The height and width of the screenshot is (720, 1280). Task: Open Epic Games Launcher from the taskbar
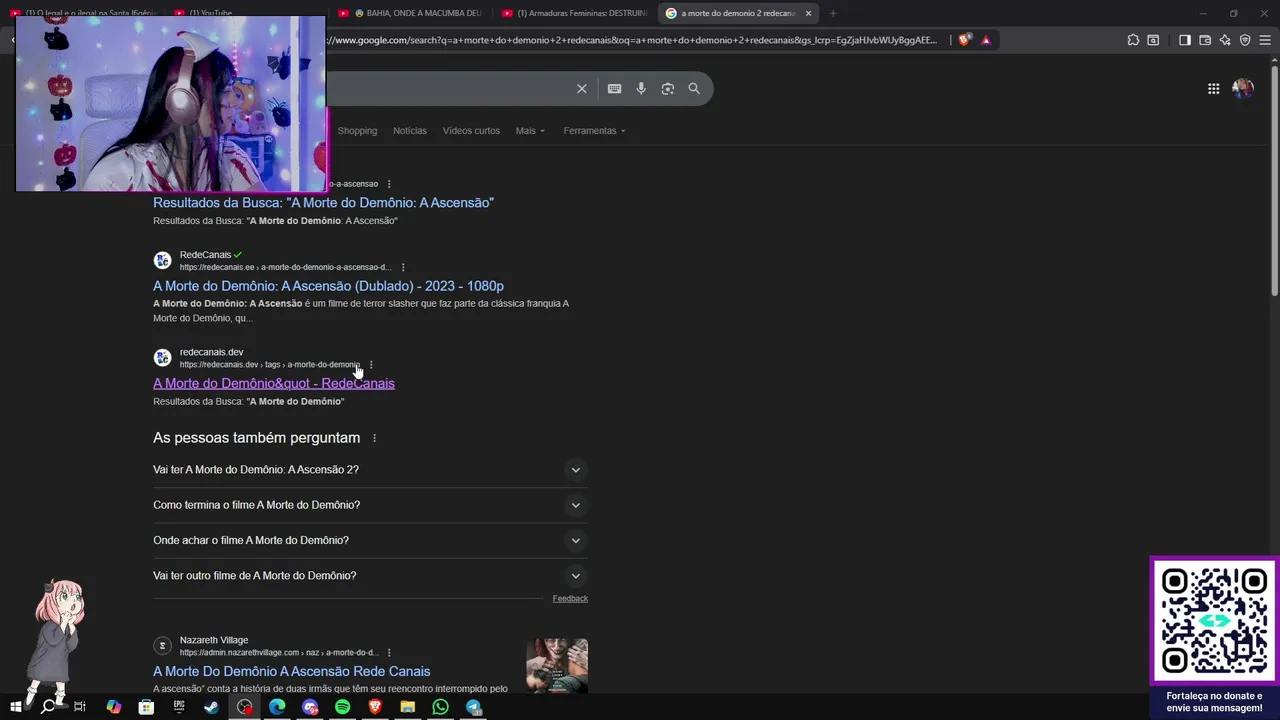[x=179, y=707]
